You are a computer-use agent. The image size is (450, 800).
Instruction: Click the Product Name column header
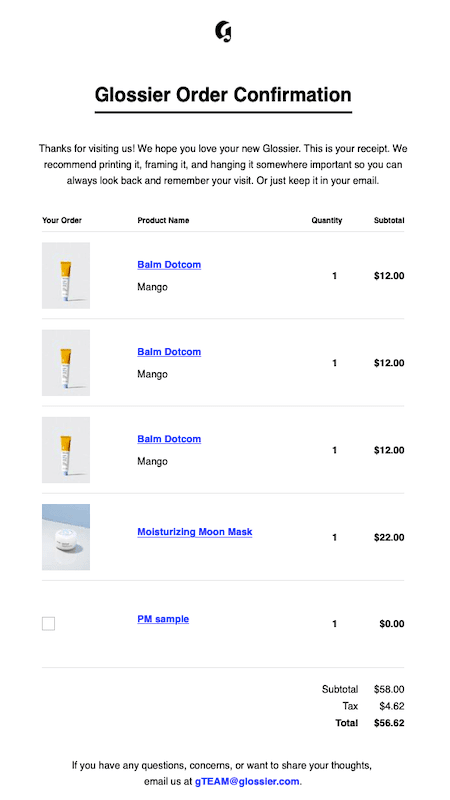tap(163, 220)
